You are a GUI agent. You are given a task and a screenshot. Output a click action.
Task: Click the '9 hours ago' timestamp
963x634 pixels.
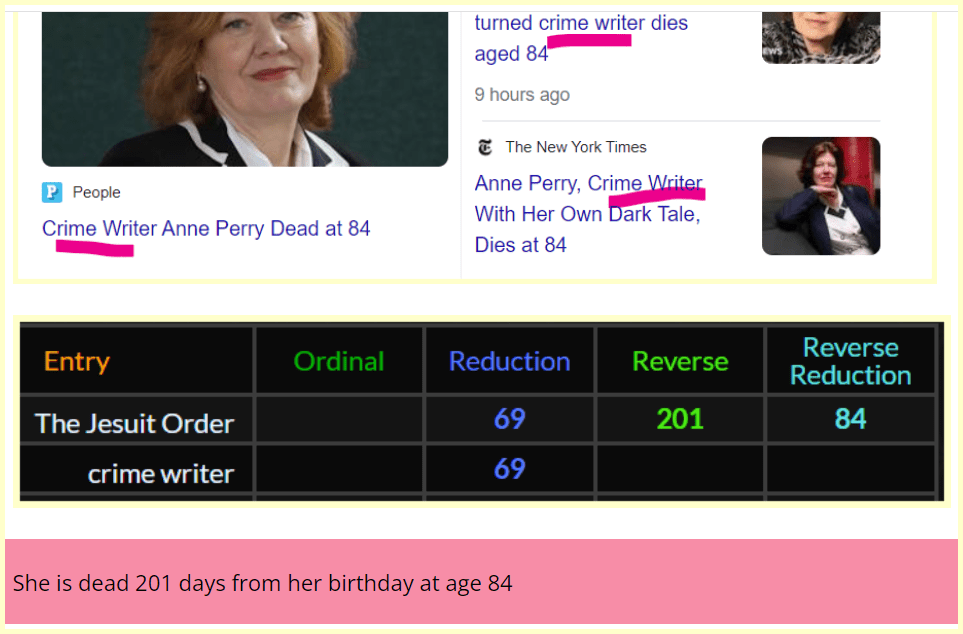tap(522, 95)
